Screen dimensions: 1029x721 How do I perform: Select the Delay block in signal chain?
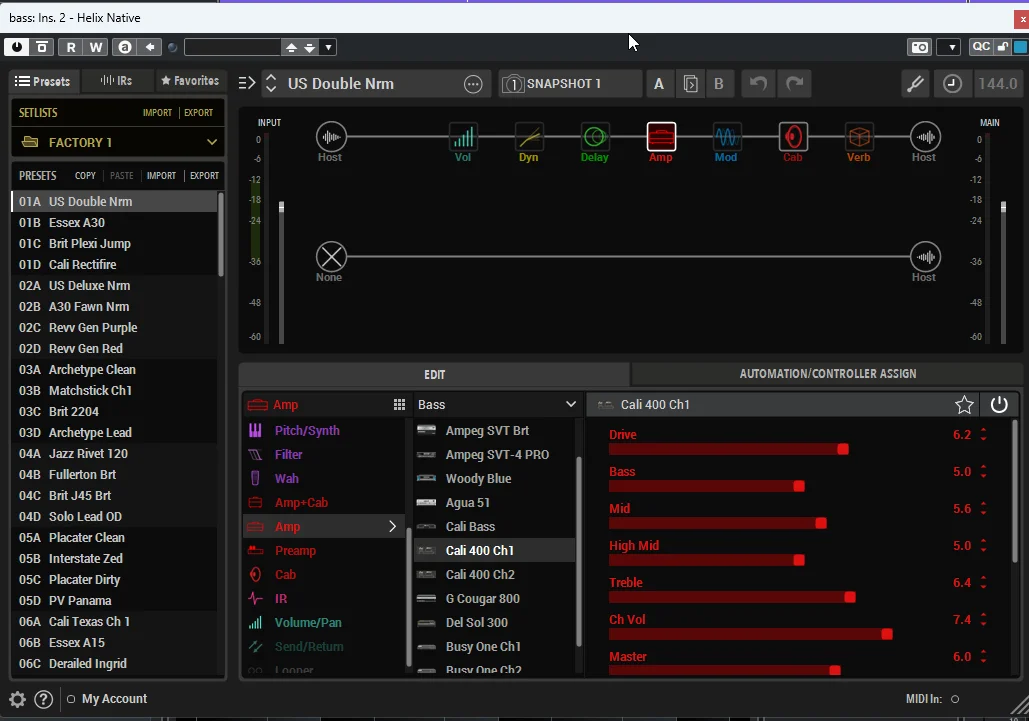coord(595,137)
